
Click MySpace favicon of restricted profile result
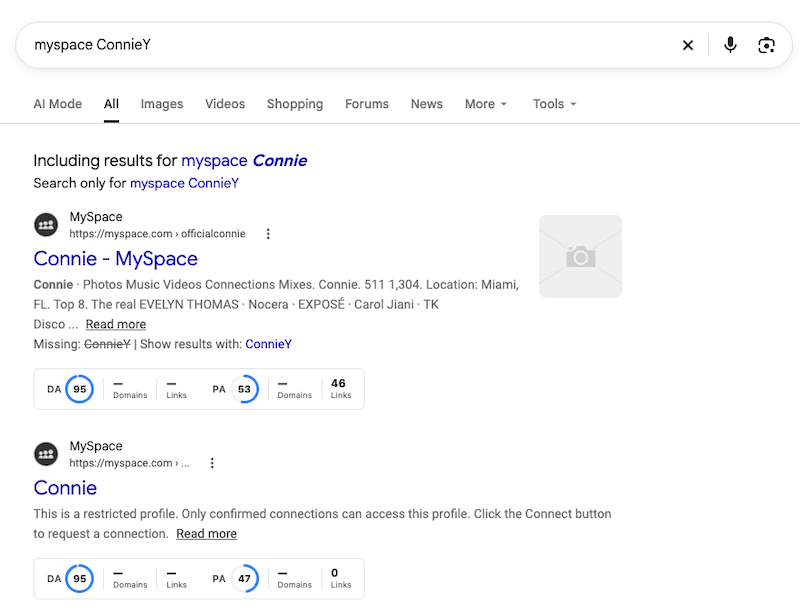pos(46,454)
